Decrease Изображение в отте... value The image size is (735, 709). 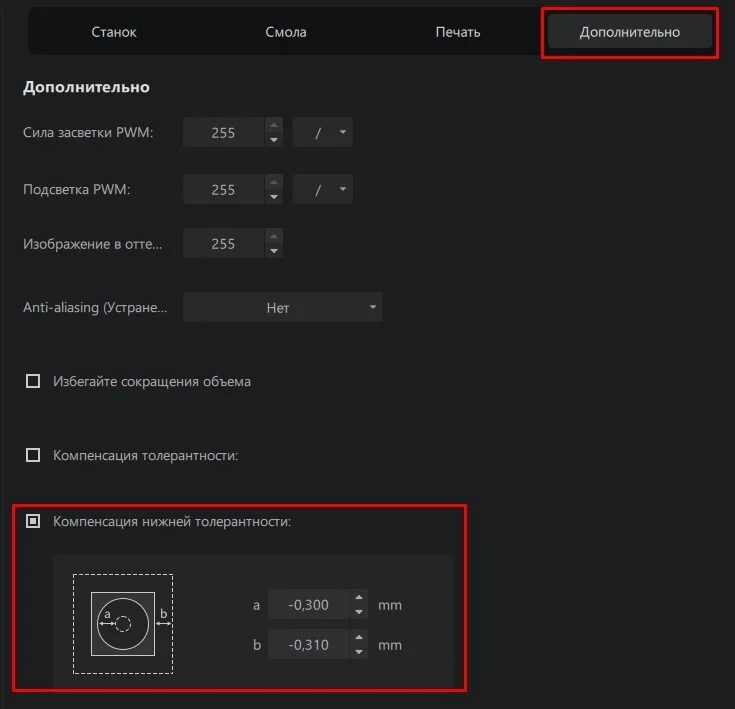(274, 251)
